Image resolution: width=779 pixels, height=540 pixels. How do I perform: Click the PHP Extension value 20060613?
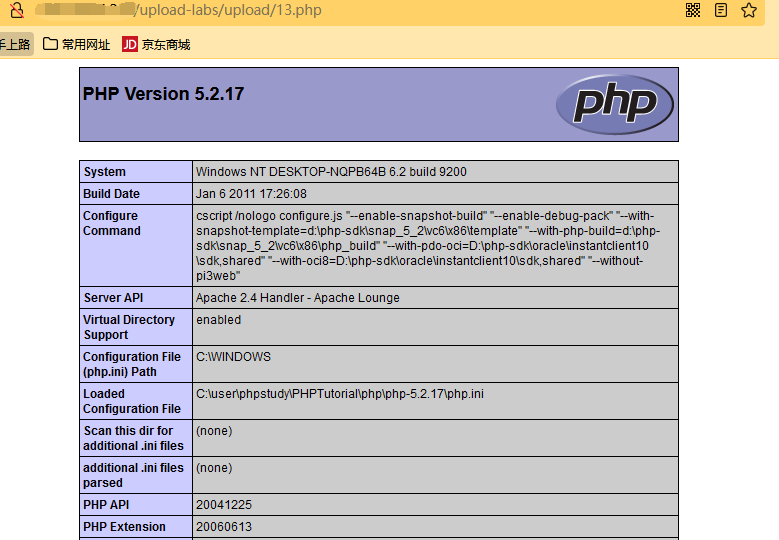pos(223,527)
